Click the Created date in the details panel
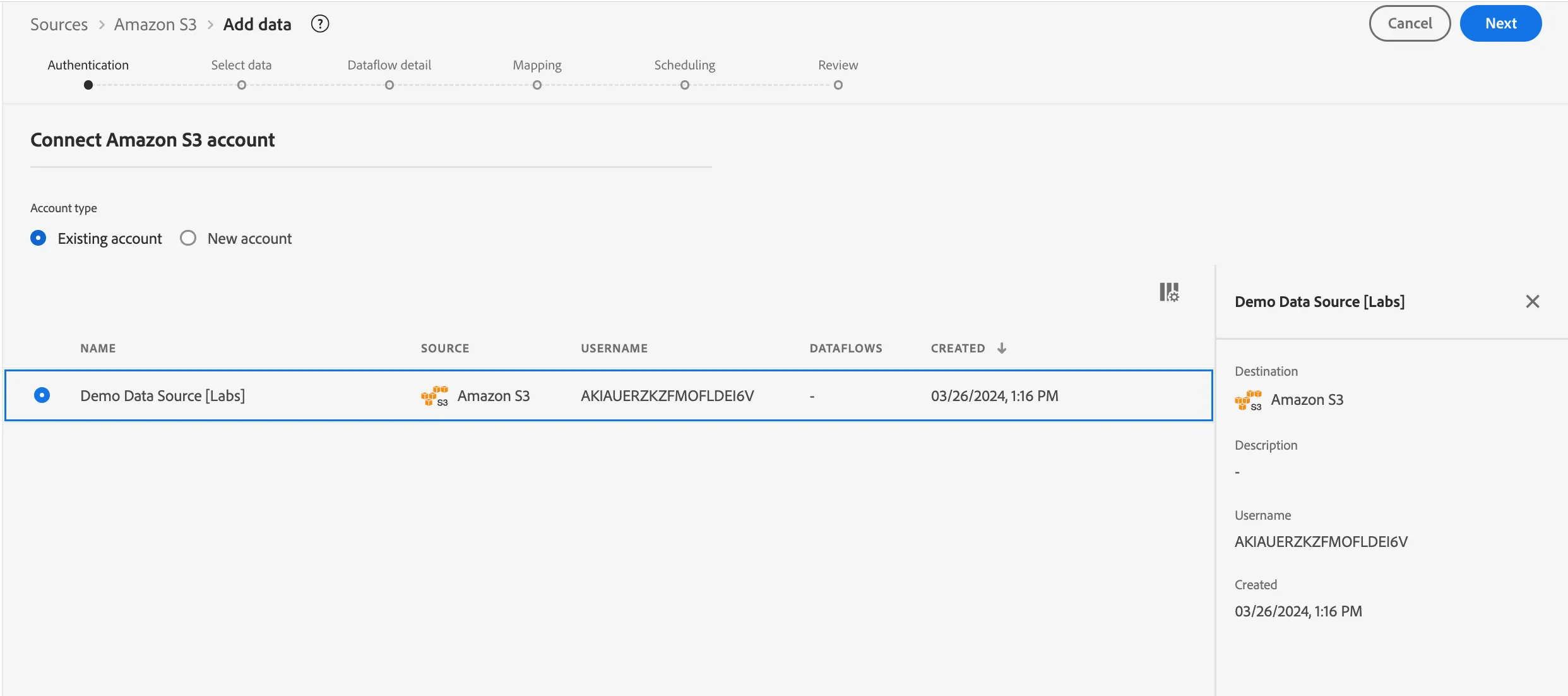The image size is (1568, 696). (1298, 611)
